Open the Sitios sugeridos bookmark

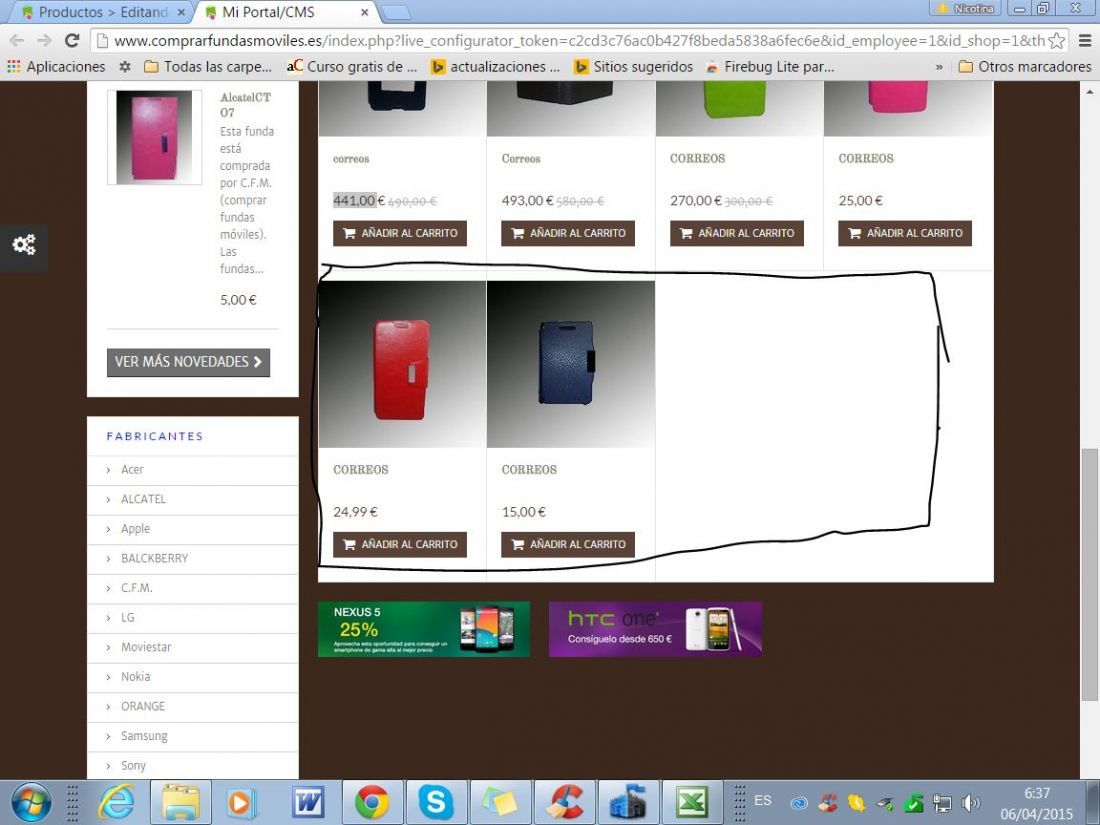tap(633, 67)
